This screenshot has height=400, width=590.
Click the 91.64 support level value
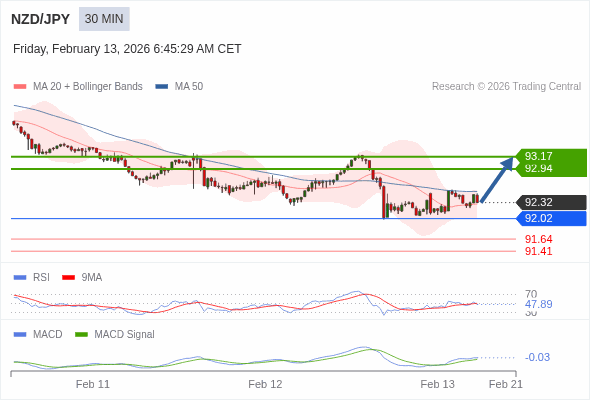(x=539, y=239)
